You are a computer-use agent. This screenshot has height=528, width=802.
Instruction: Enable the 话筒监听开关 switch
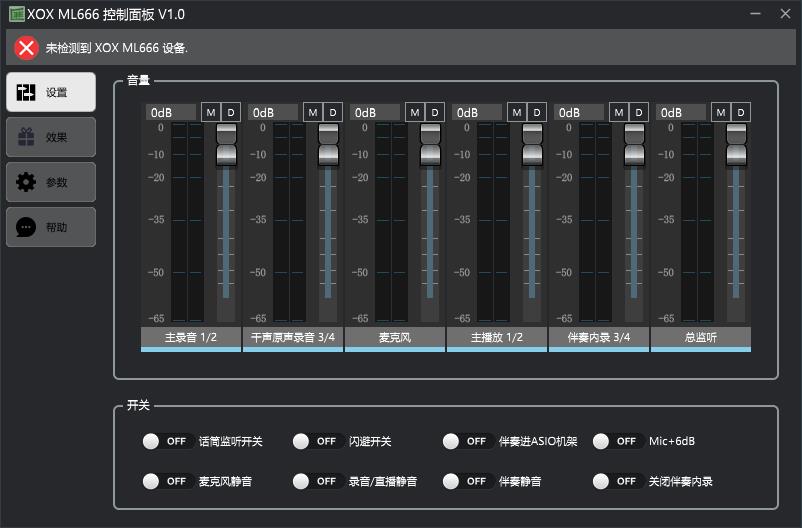tap(167, 441)
